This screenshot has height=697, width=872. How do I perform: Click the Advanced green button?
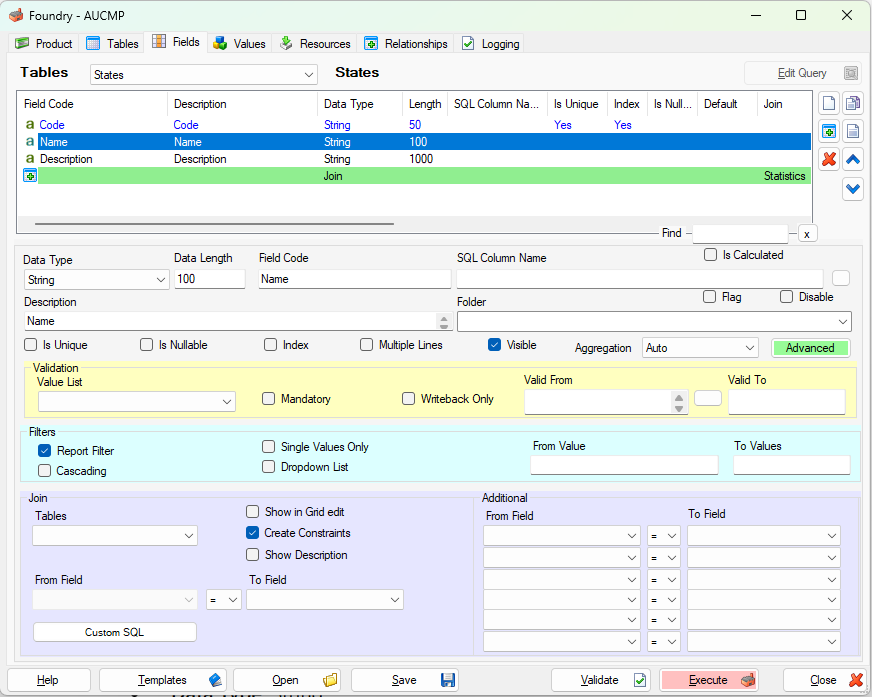point(810,348)
